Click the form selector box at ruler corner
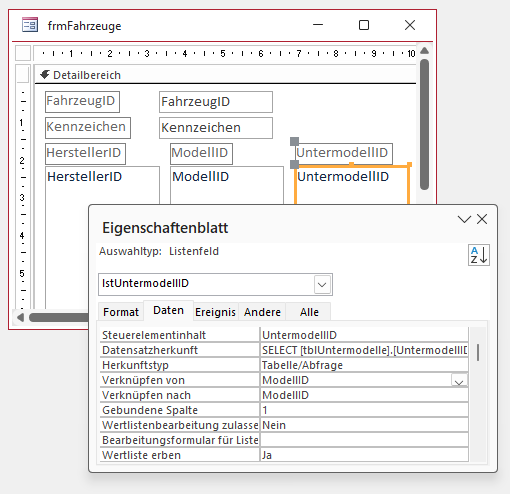 (x=23, y=53)
